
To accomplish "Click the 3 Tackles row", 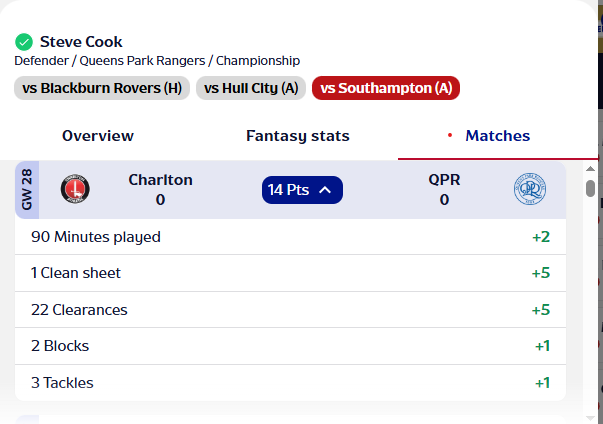I will (290, 382).
